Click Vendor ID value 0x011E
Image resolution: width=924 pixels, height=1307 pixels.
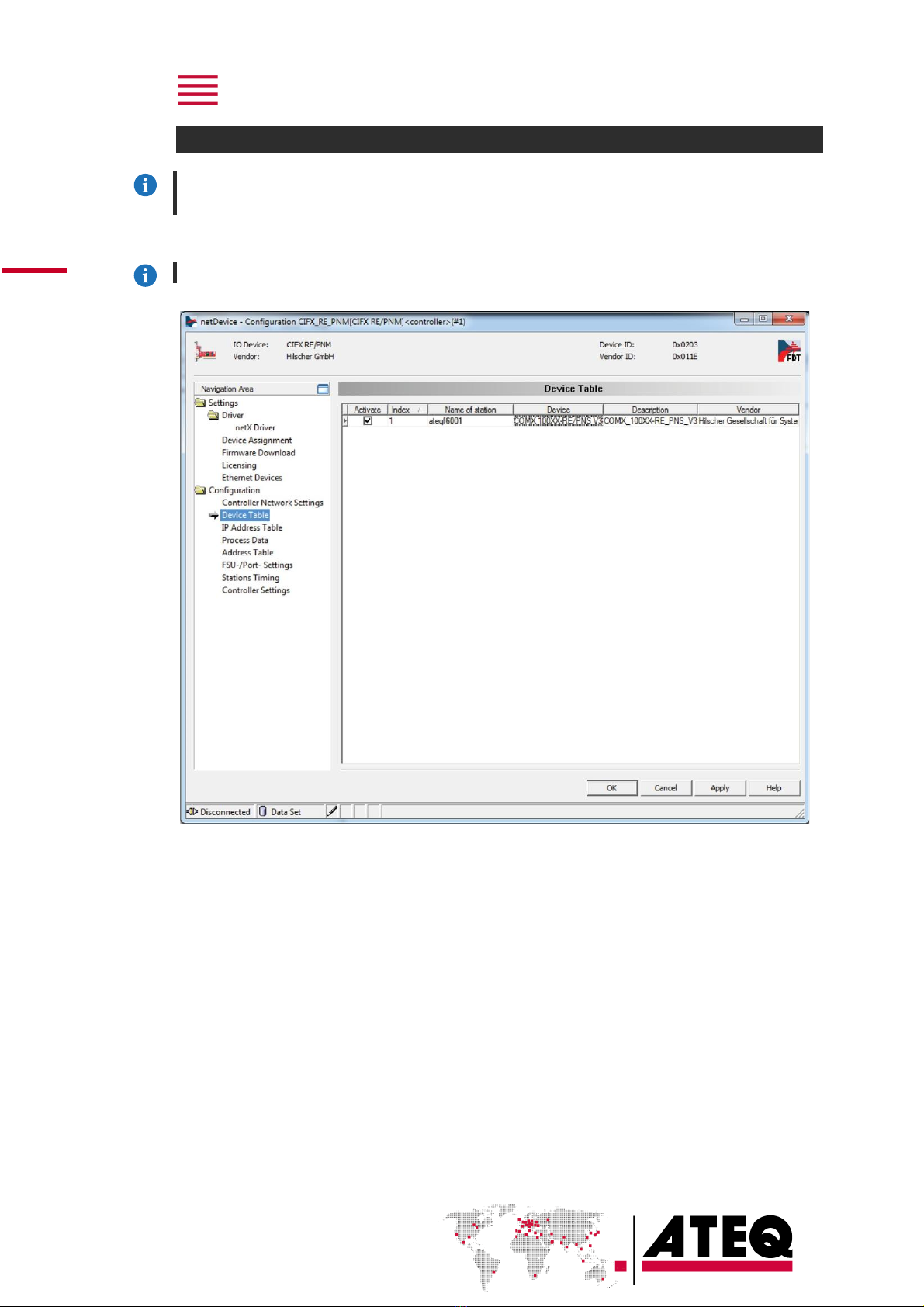685,357
